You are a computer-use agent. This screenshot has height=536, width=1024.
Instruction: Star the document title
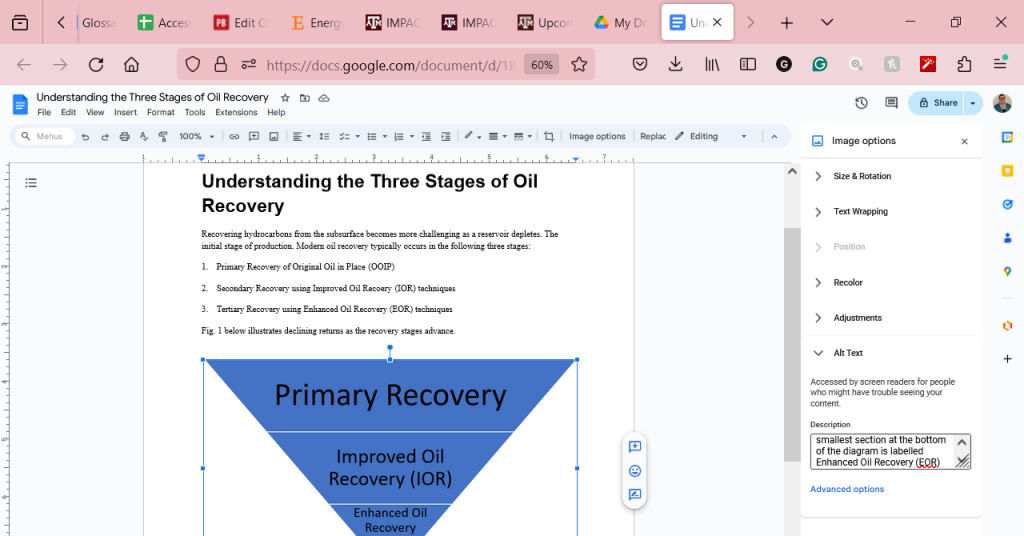[285, 98]
